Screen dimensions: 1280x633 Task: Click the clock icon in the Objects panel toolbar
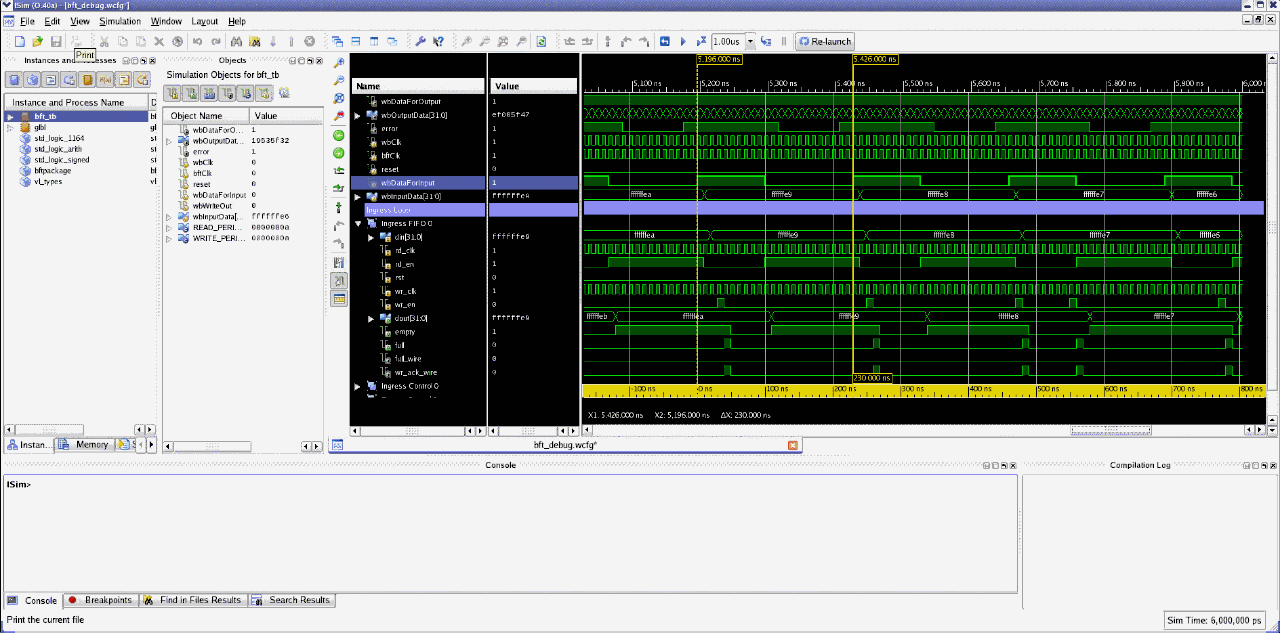point(284,93)
